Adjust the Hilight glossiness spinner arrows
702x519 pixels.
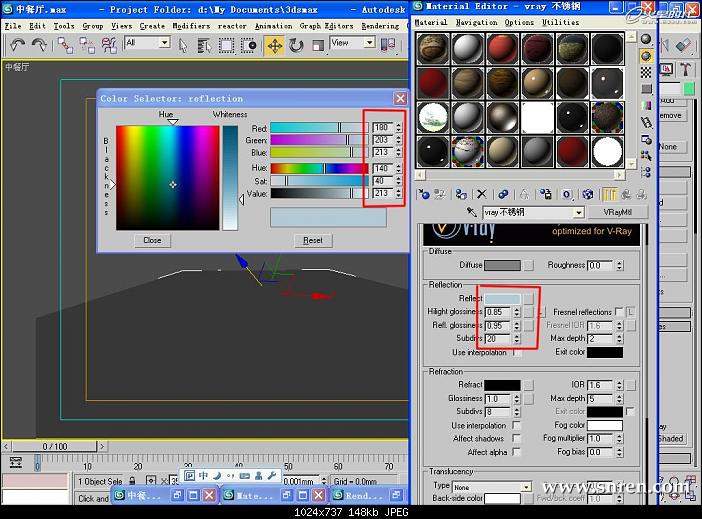[517, 312]
